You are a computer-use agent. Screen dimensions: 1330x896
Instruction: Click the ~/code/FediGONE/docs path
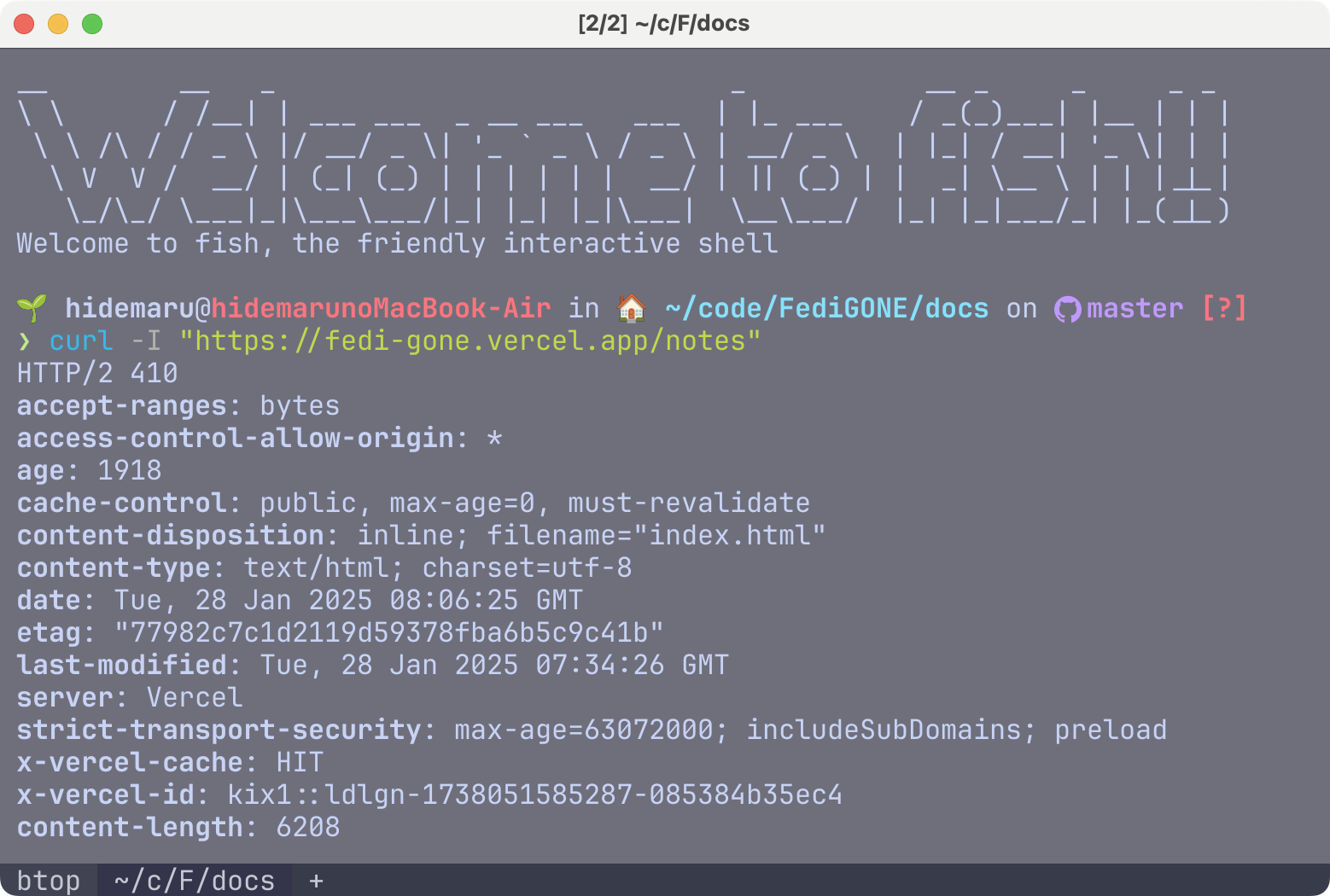[826, 308]
